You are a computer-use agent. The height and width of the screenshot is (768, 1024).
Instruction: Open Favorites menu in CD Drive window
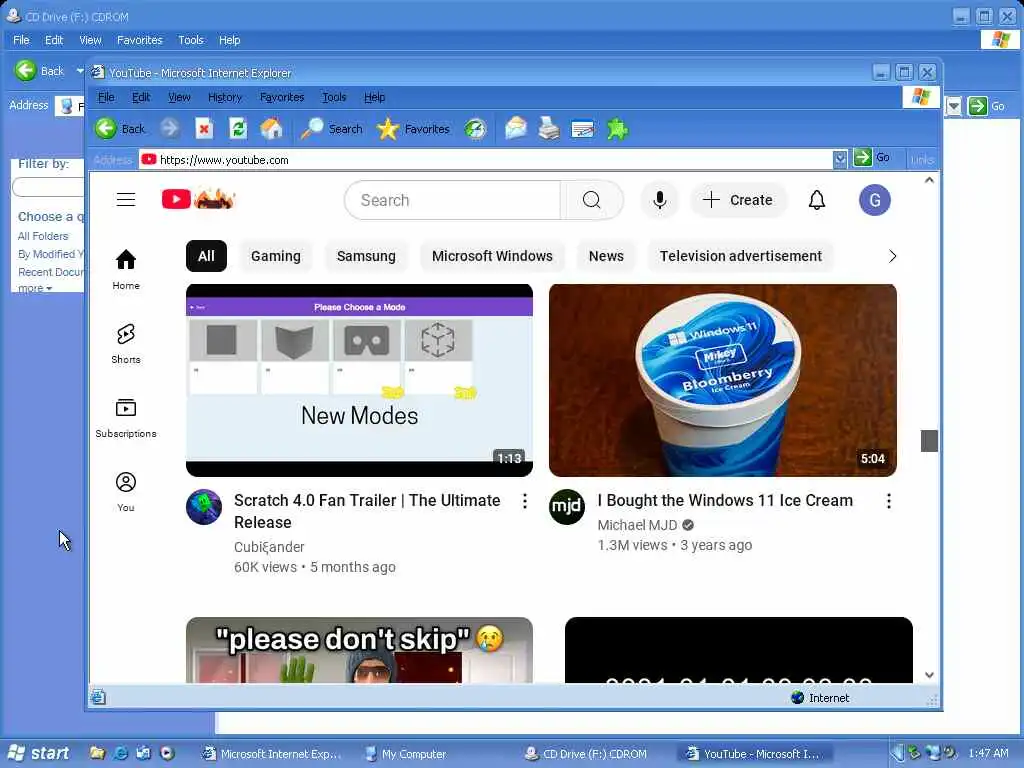[140, 40]
